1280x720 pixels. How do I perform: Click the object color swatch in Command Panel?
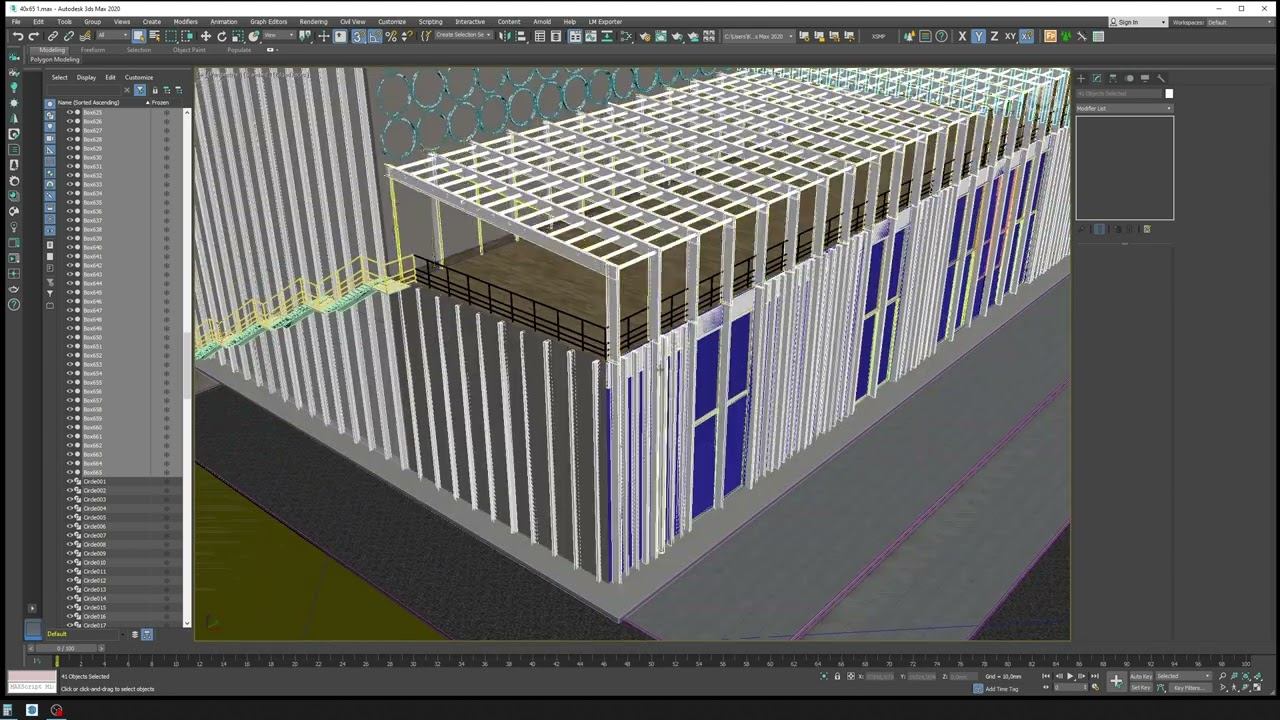(x=1169, y=94)
